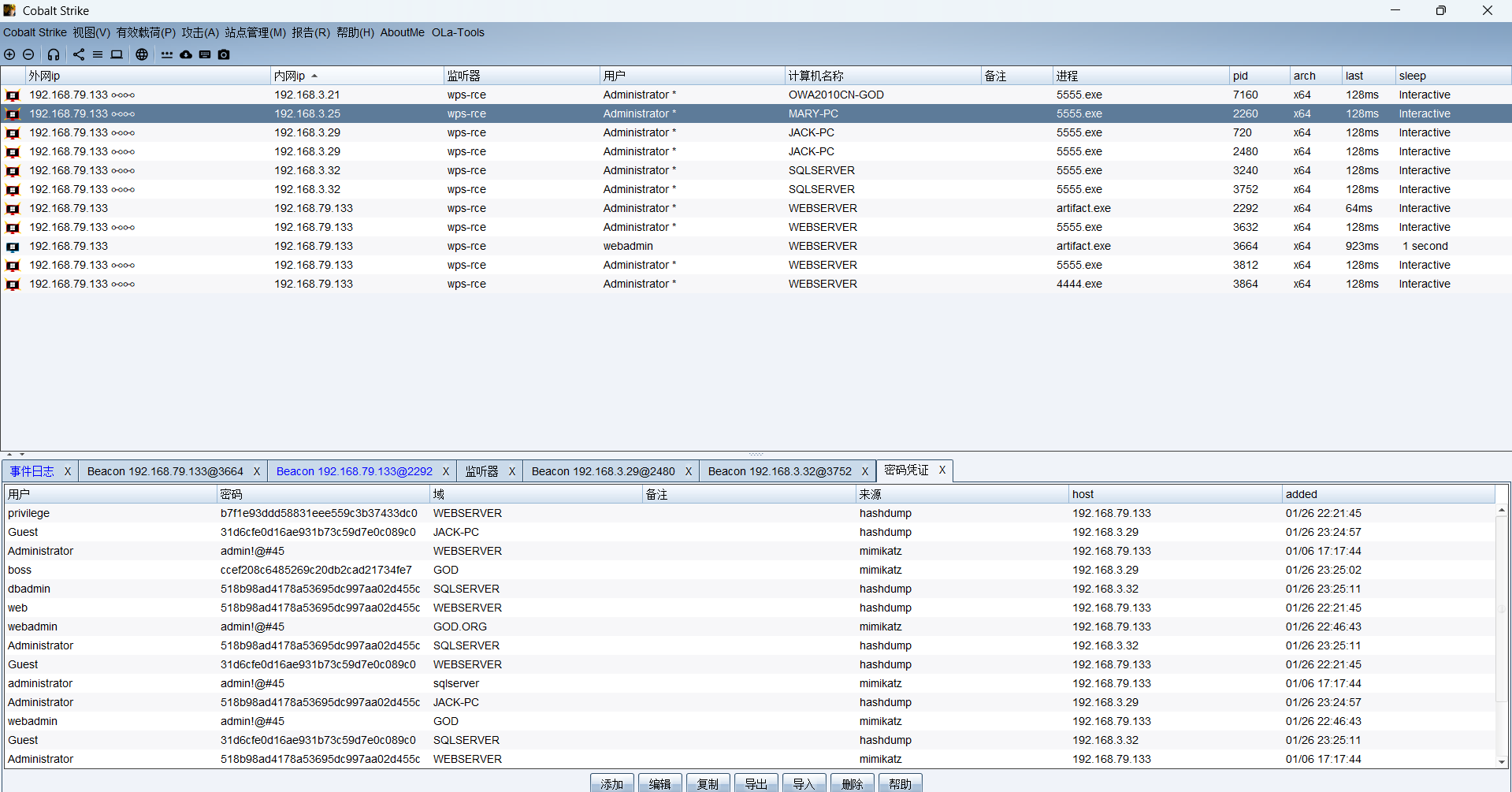The image size is (1512, 792).
Task: Open the OLa-Tools menu
Action: click(458, 32)
